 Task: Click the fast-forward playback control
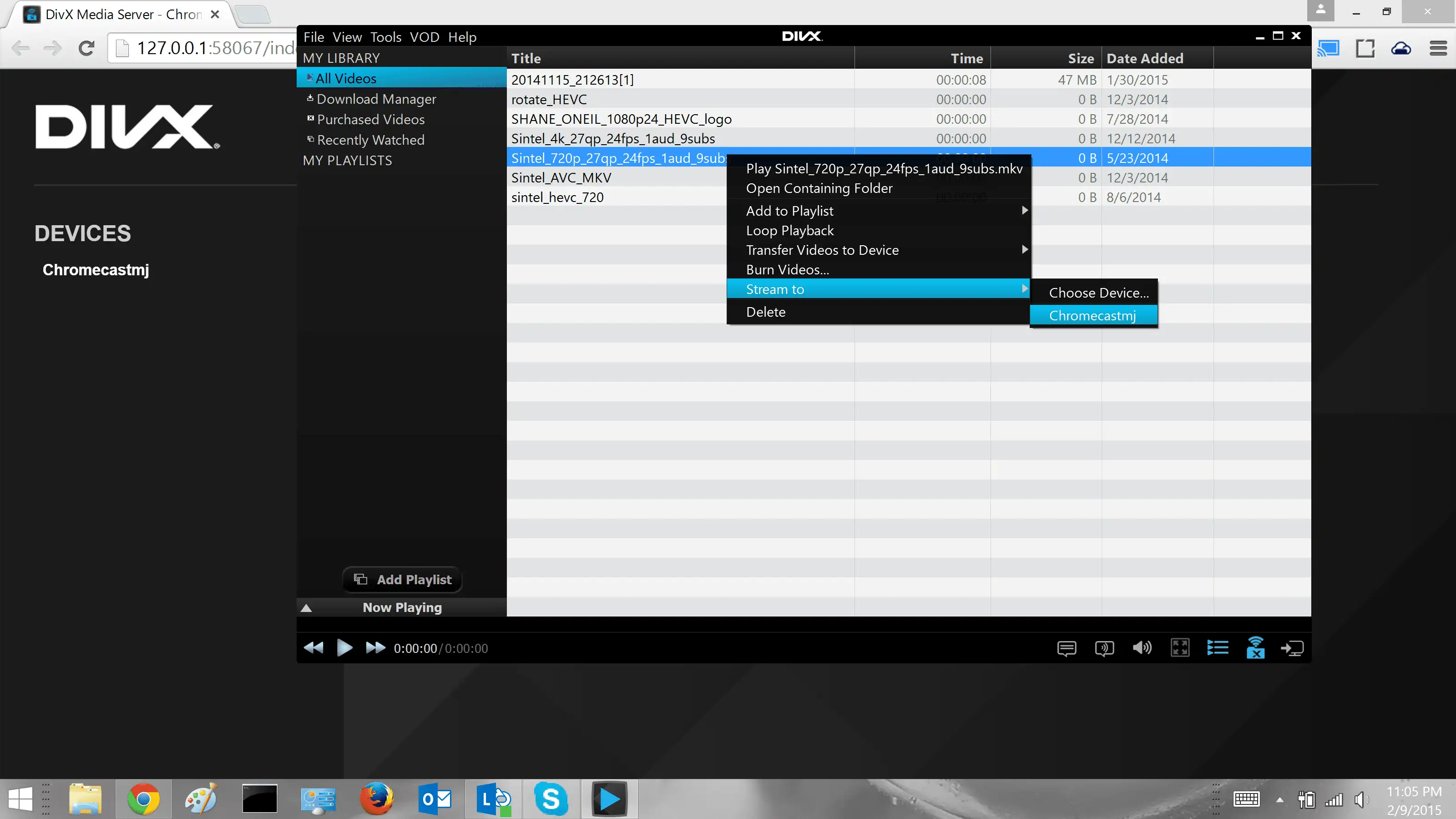click(375, 648)
